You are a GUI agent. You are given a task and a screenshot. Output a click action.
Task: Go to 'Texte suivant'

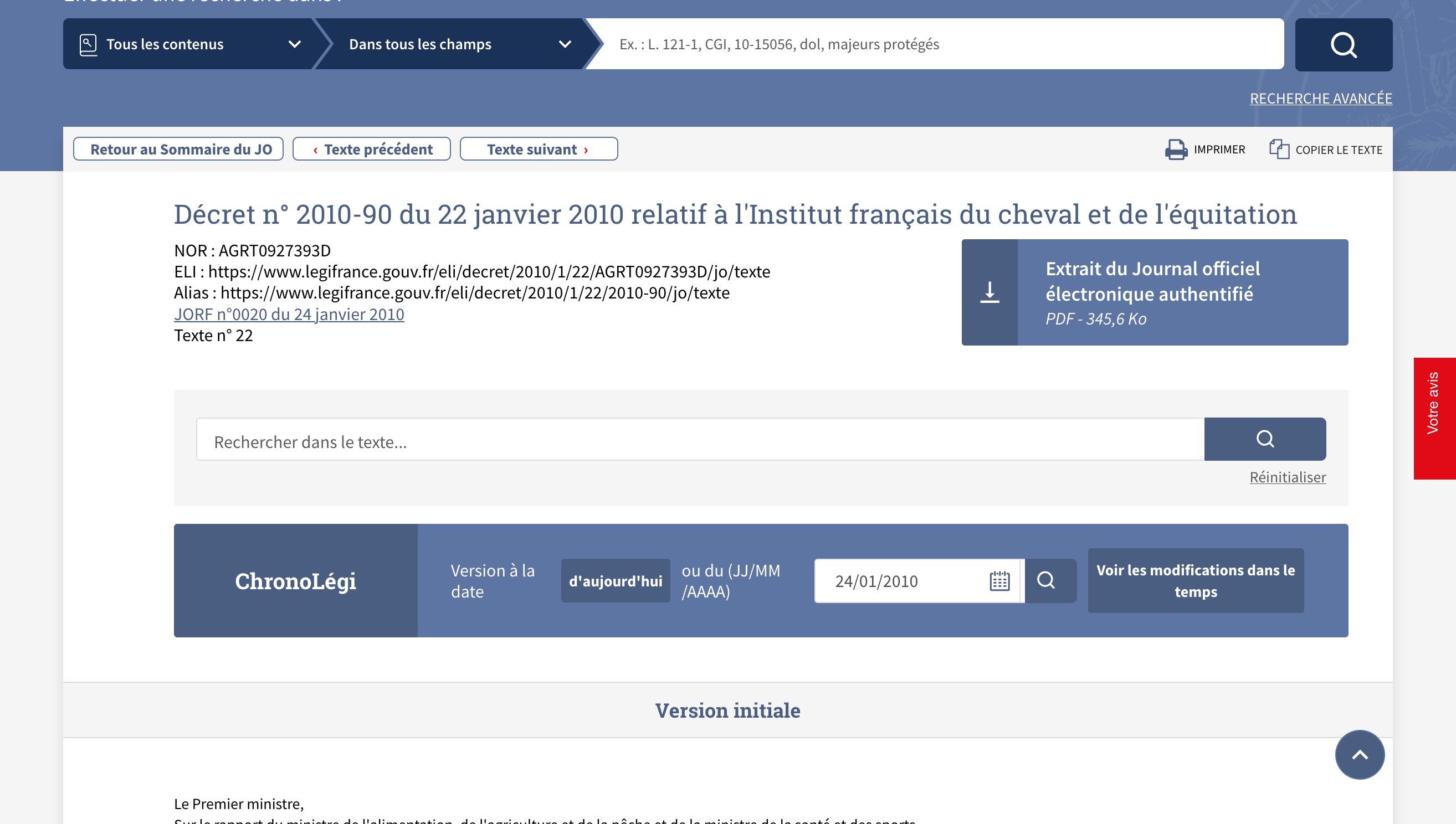[x=539, y=149]
